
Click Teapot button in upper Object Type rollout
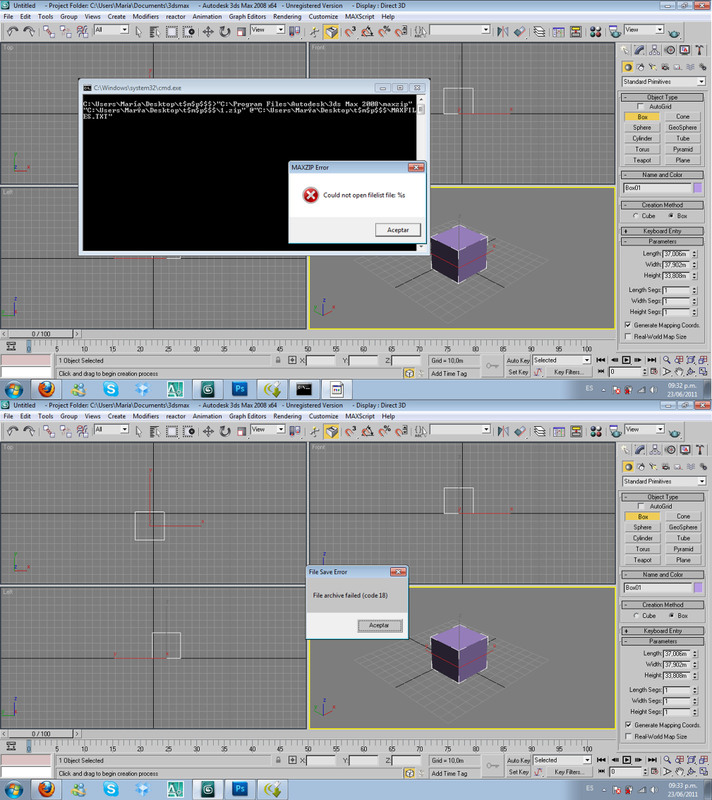tap(642, 160)
